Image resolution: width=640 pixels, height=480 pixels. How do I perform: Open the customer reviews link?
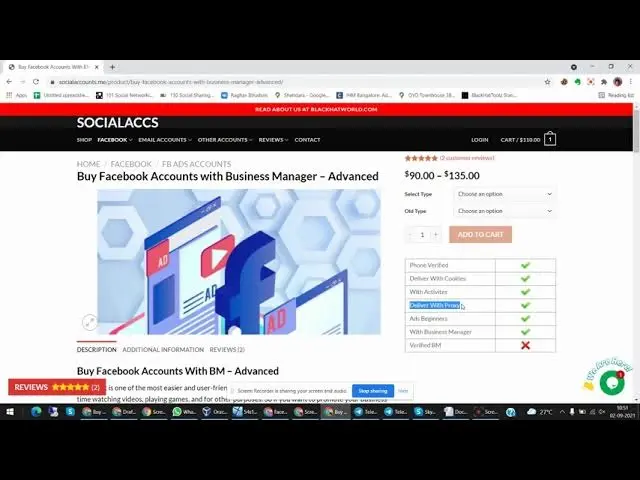(x=467, y=158)
